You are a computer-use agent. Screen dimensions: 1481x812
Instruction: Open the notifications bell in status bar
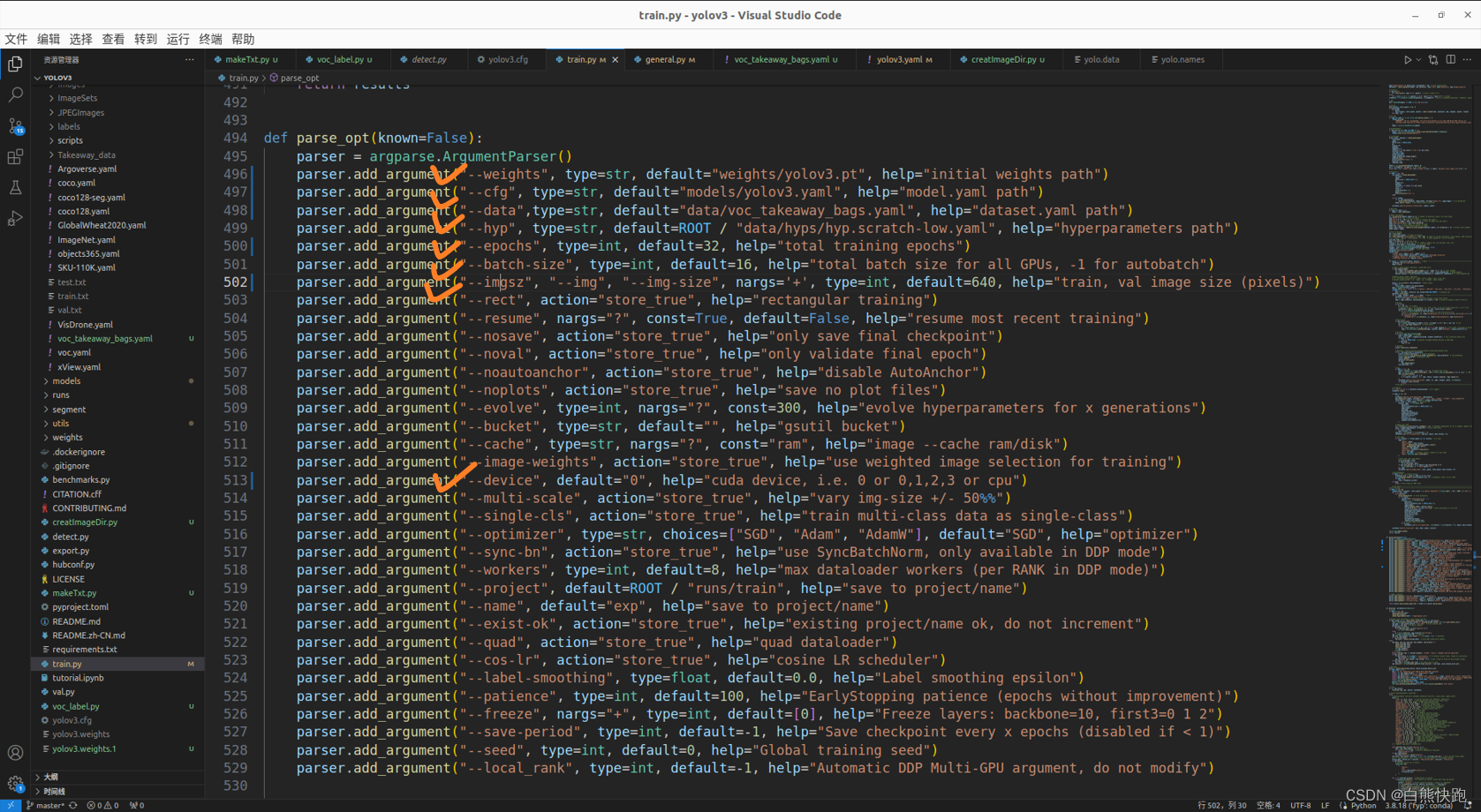coord(1468,805)
